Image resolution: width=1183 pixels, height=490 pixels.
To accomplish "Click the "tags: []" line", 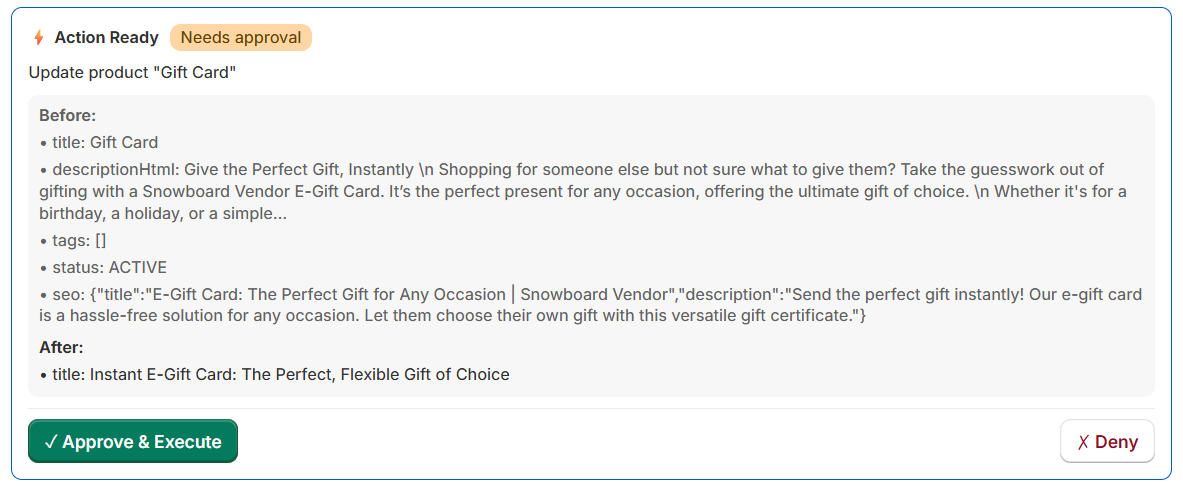I will click(73, 241).
